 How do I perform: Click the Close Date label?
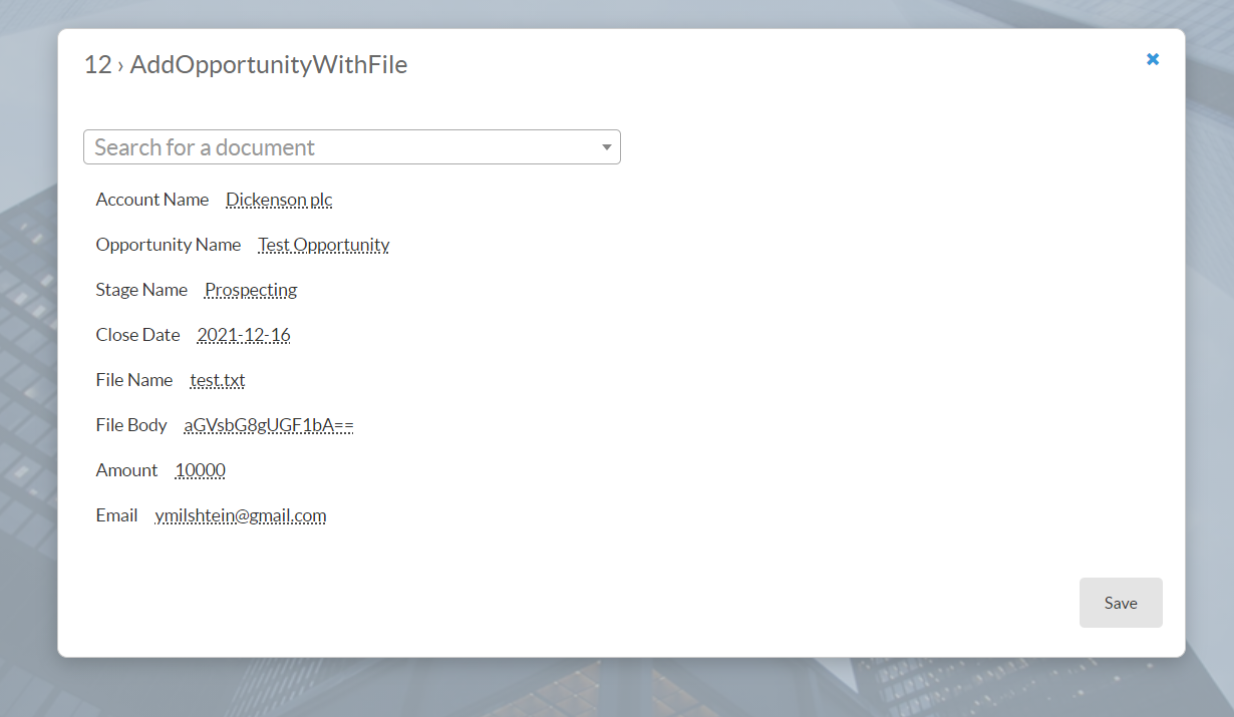[x=138, y=335]
